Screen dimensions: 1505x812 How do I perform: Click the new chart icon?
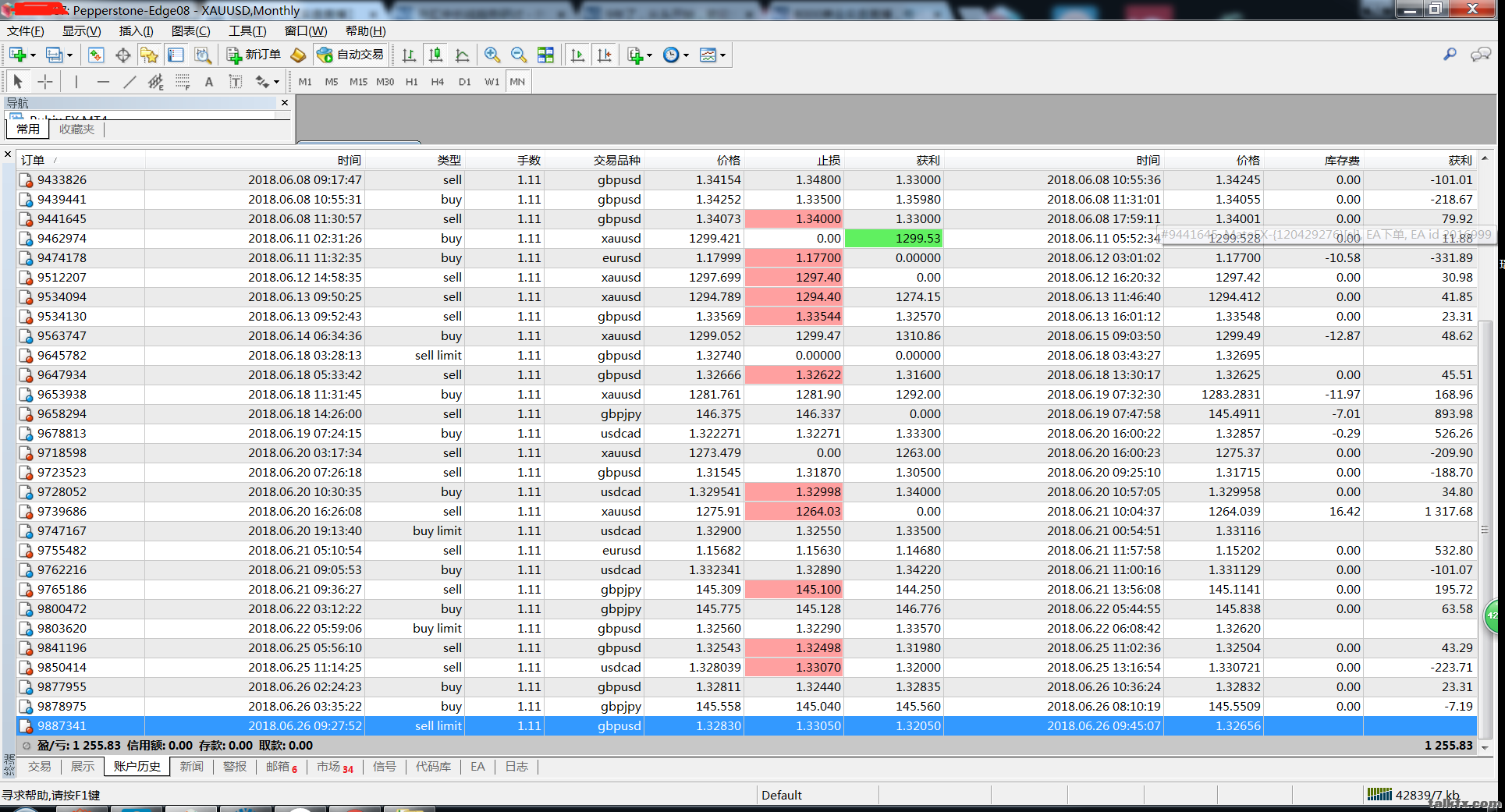click(x=17, y=55)
